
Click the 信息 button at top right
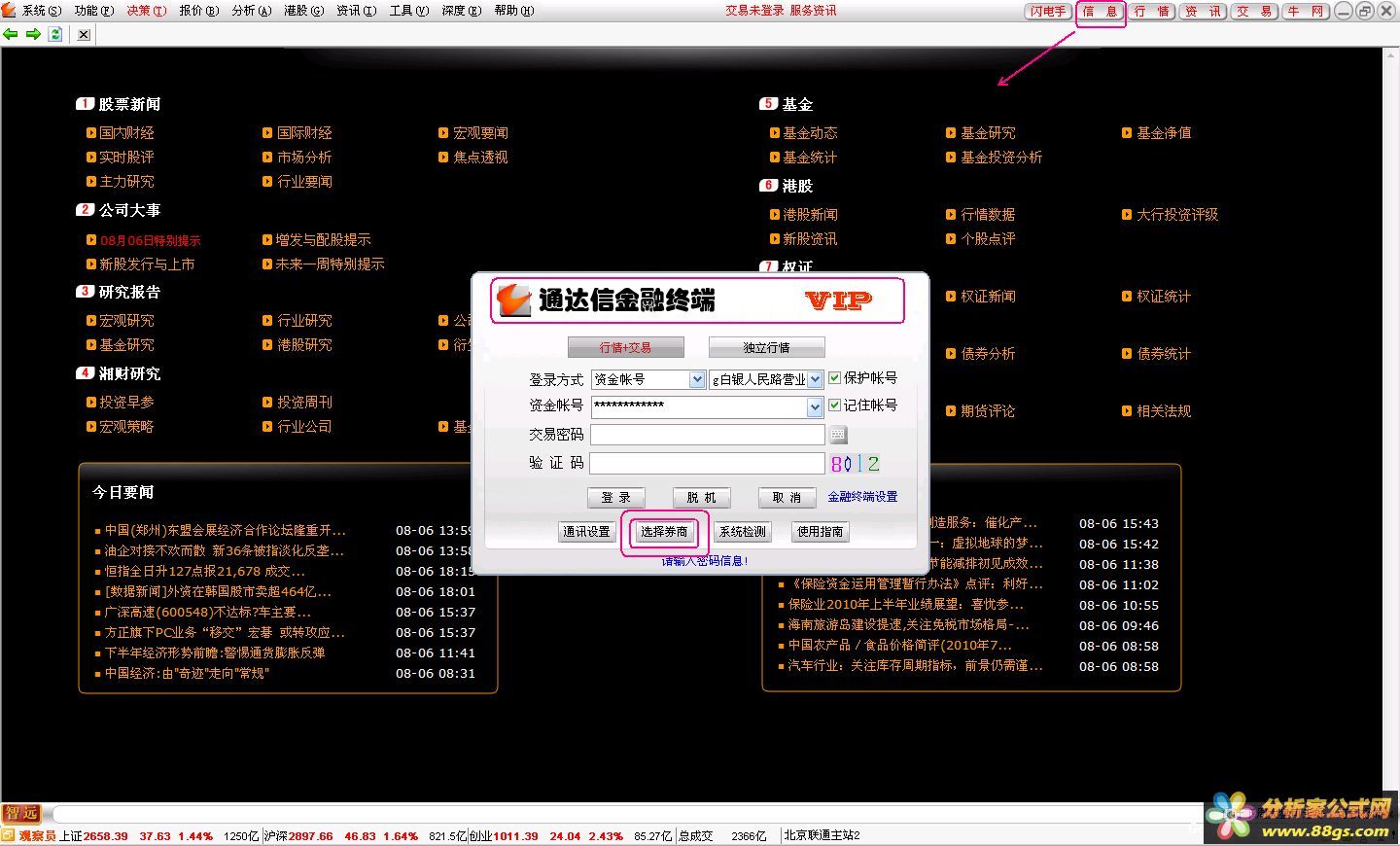[1100, 12]
